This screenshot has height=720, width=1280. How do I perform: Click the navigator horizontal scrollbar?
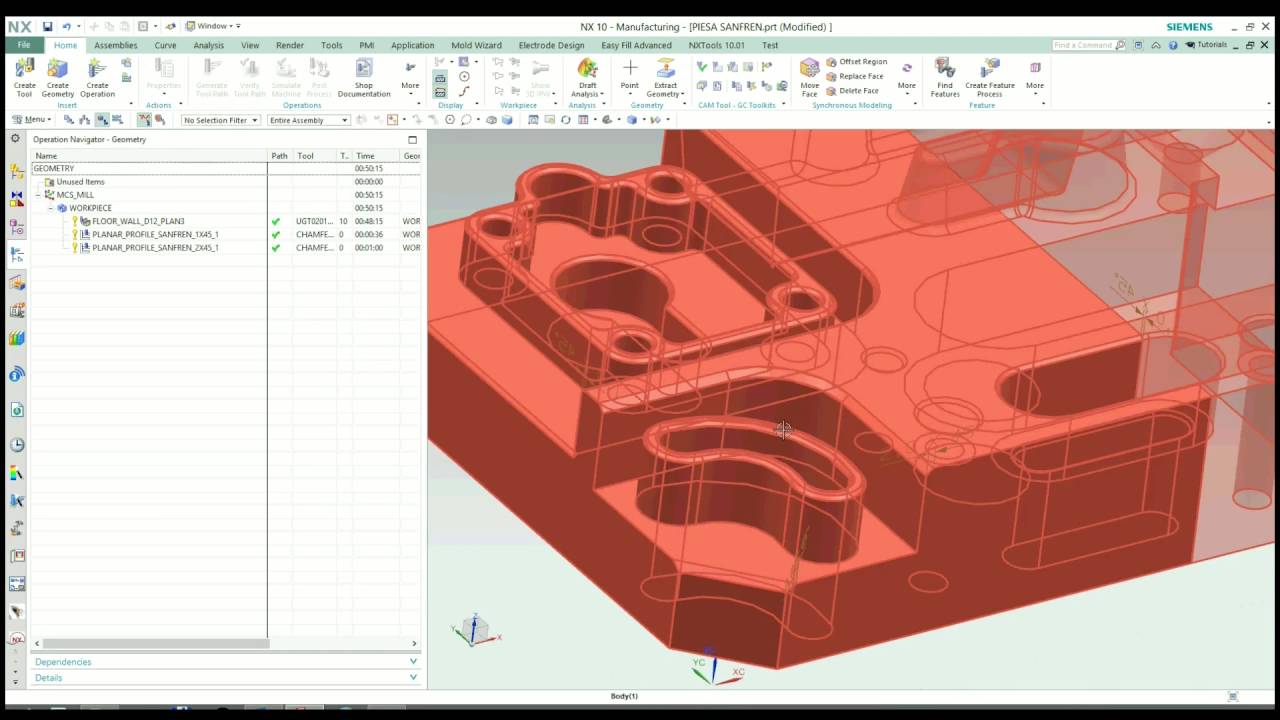click(x=155, y=643)
